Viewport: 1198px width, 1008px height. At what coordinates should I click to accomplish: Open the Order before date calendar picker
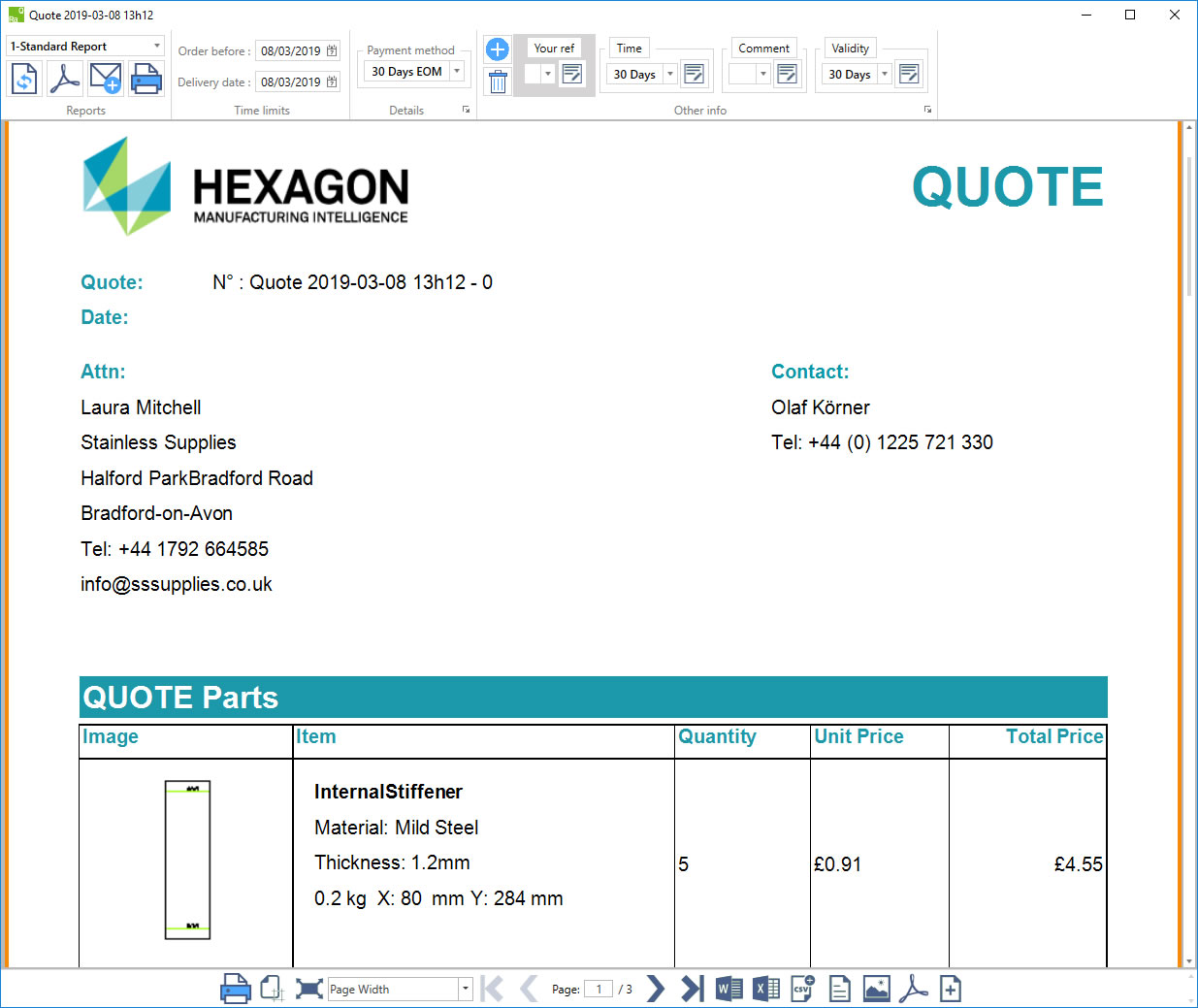(332, 51)
